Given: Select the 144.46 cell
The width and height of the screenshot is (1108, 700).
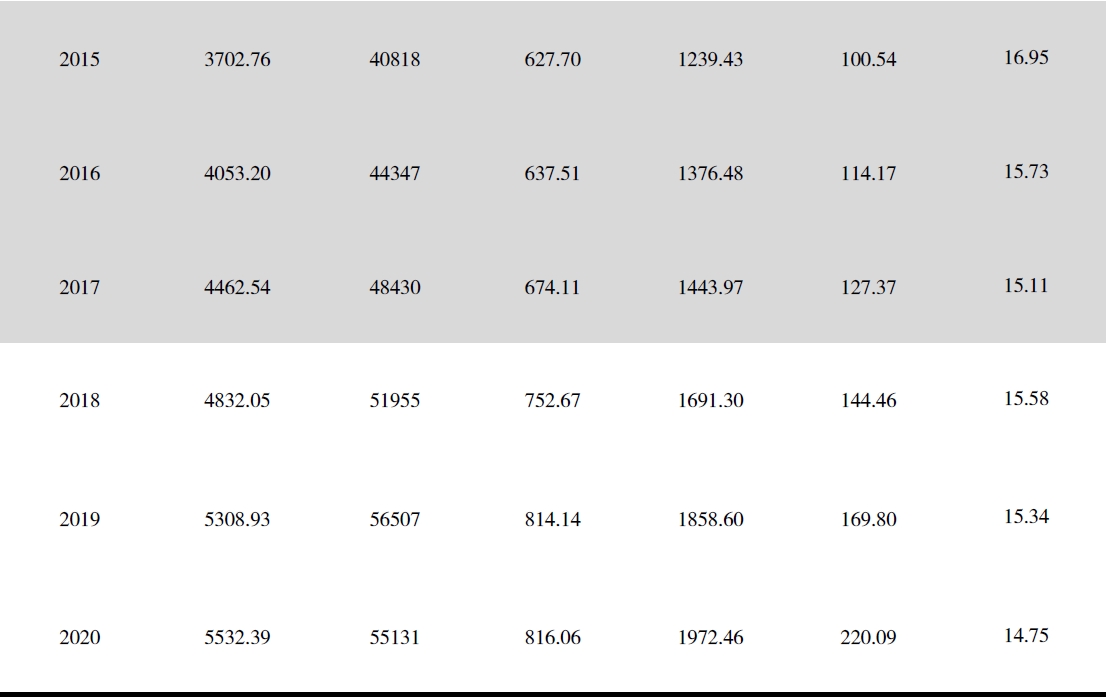Looking at the screenshot, I should pos(868,401).
